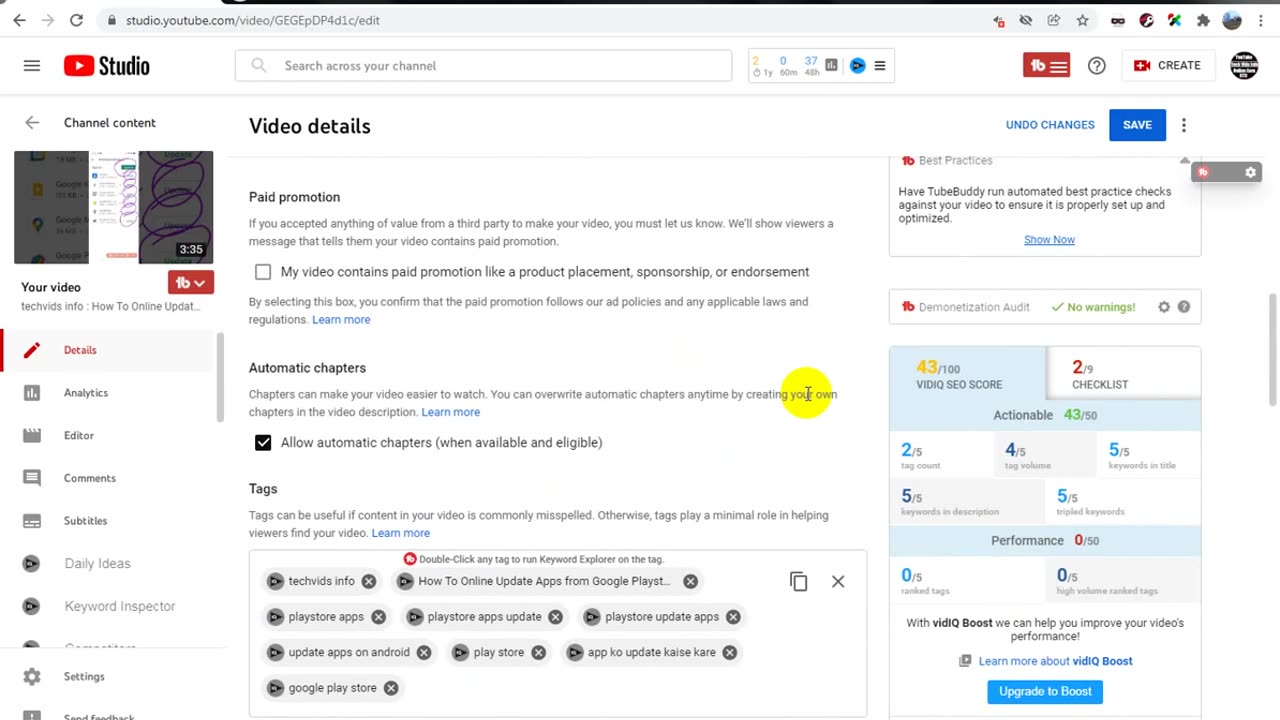Click the SAVE button
The width and height of the screenshot is (1280, 720).
click(x=1137, y=125)
